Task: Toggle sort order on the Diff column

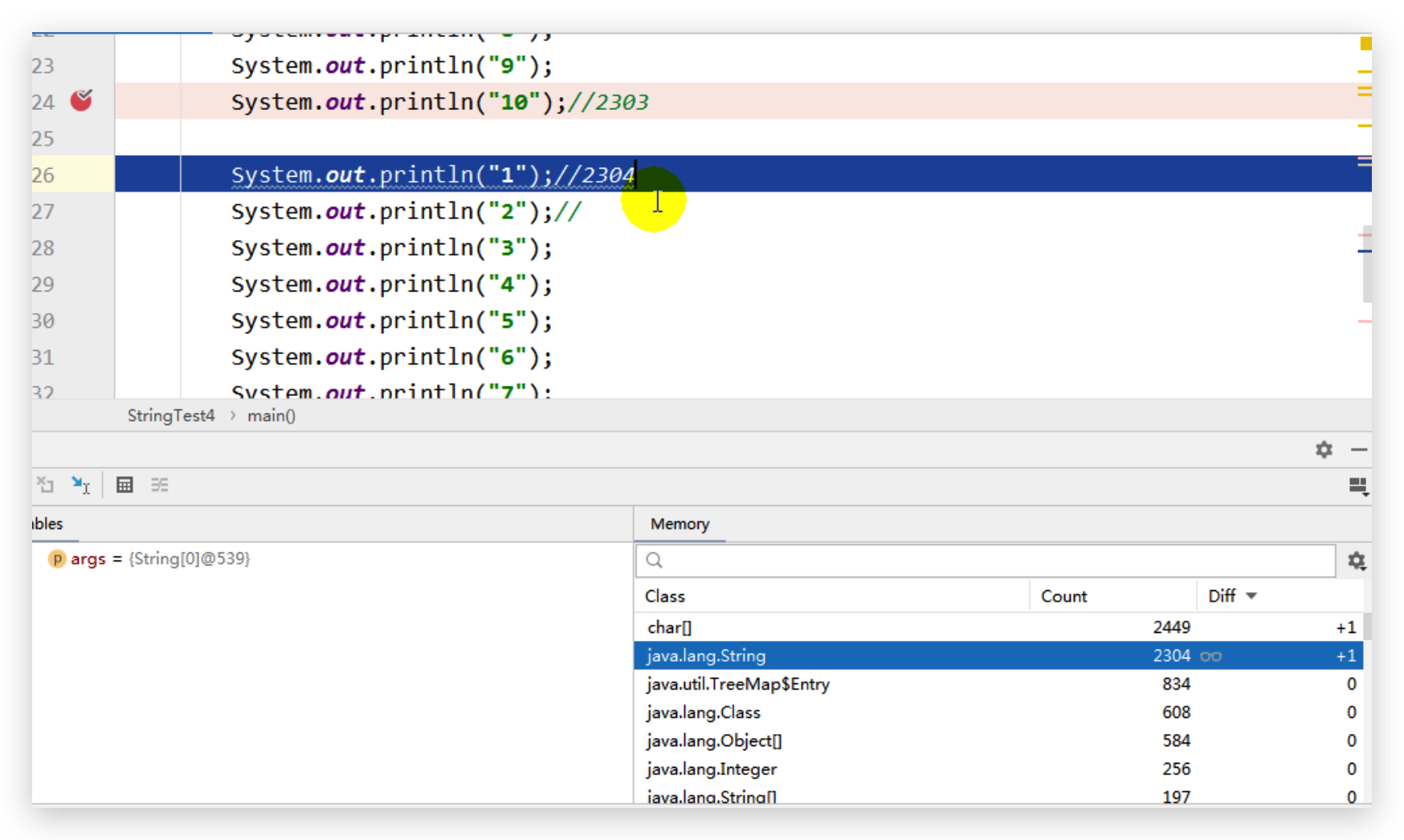Action: point(1231,596)
